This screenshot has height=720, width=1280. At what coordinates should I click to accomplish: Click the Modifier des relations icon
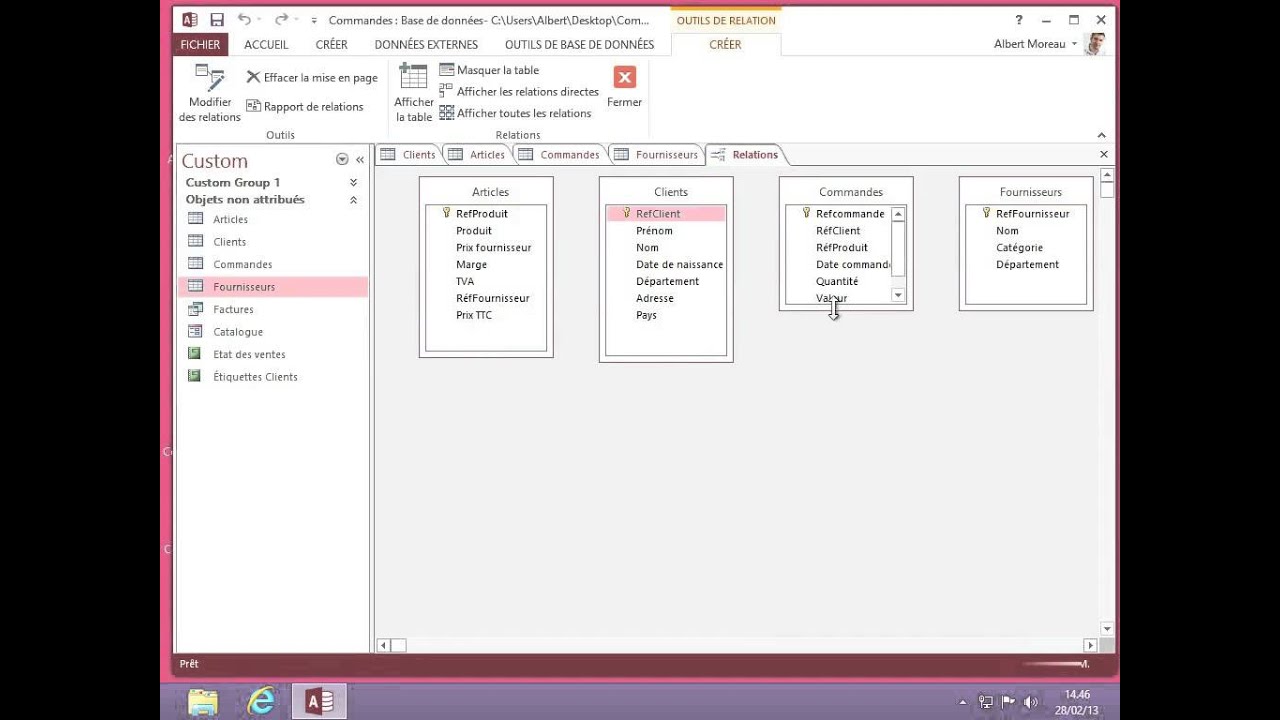210,79
